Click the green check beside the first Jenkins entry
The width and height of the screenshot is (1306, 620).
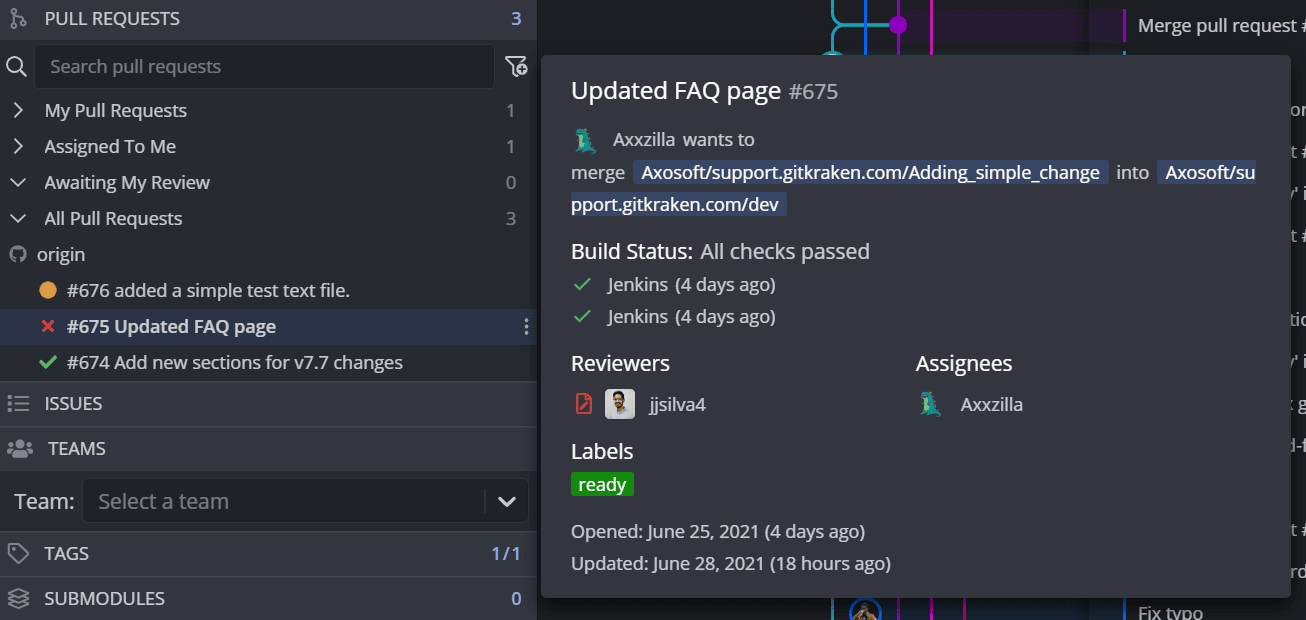tap(583, 284)
